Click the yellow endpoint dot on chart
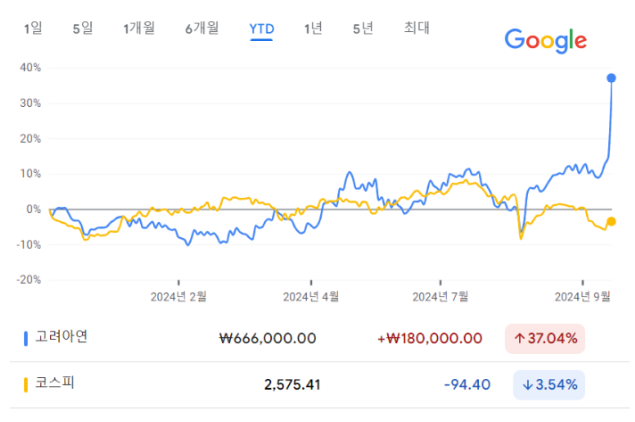Viewport: 635px width, 422px height. pos(611,221)
